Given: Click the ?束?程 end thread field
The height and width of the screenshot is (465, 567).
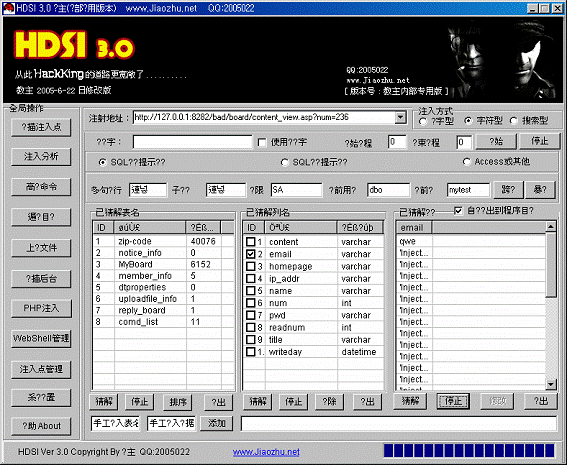Looking at the screenshot, I should (464, 142).
